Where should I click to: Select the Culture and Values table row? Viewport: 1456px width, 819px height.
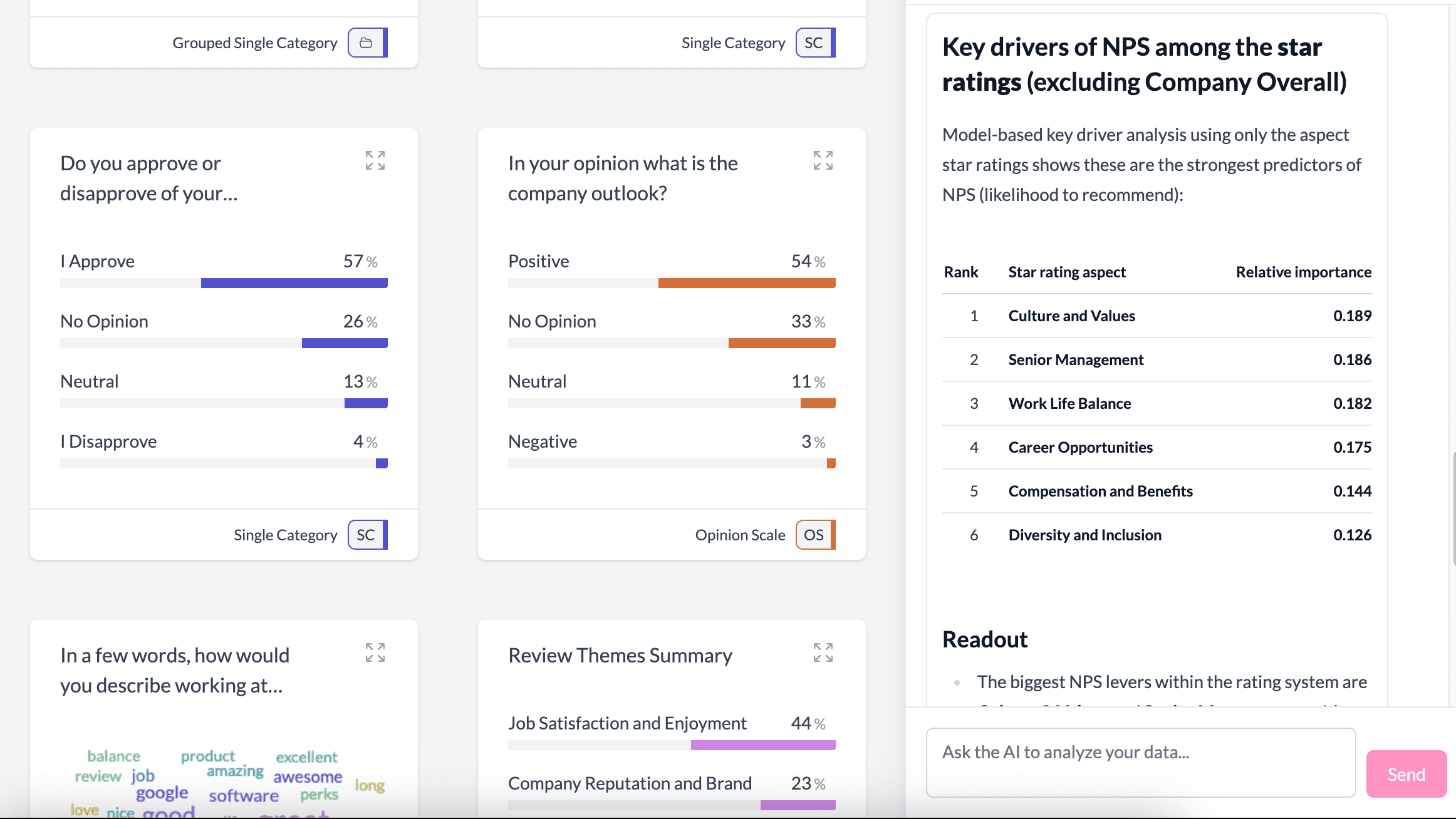(1157, 316)
